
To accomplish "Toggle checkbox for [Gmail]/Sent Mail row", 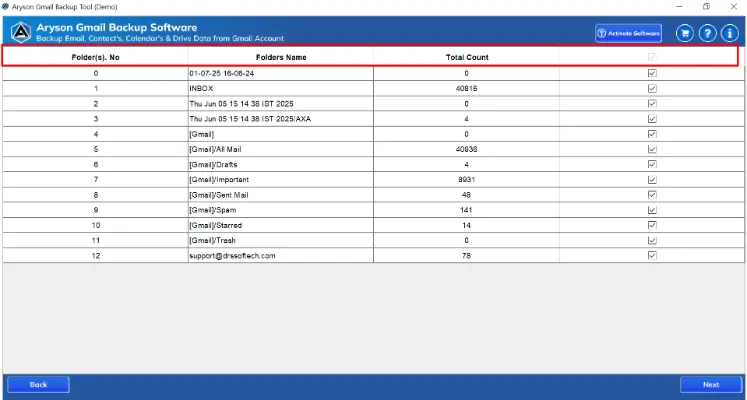I will [652, 195].
